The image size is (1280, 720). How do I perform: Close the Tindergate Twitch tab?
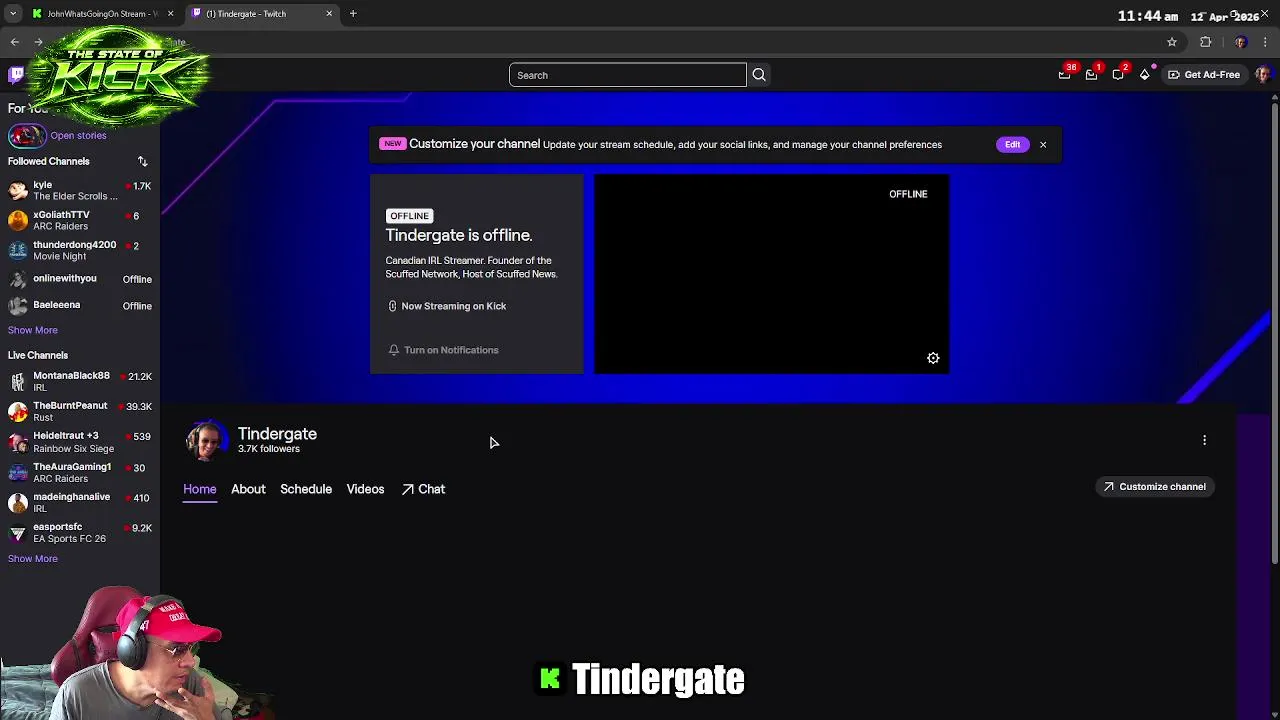point(329,13)
